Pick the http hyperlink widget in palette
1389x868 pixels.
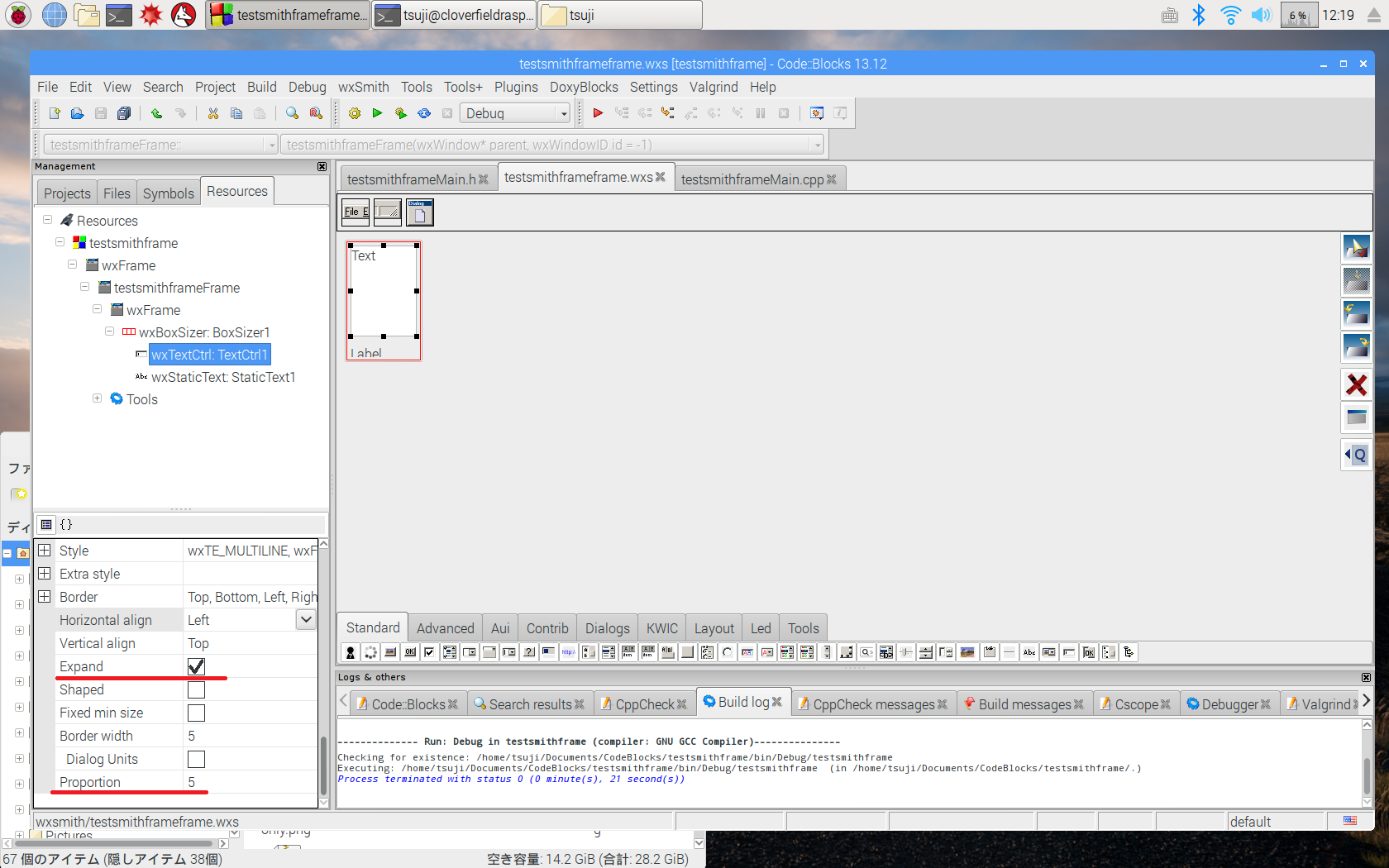point(568,652)
